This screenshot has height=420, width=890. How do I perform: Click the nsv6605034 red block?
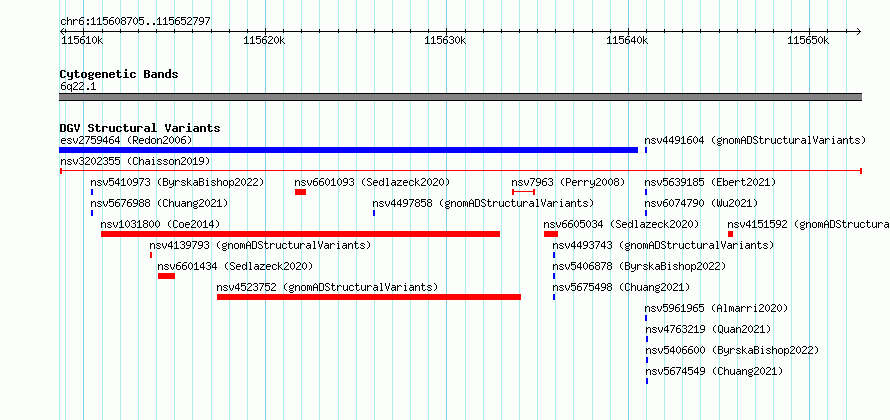click(551, 234)
